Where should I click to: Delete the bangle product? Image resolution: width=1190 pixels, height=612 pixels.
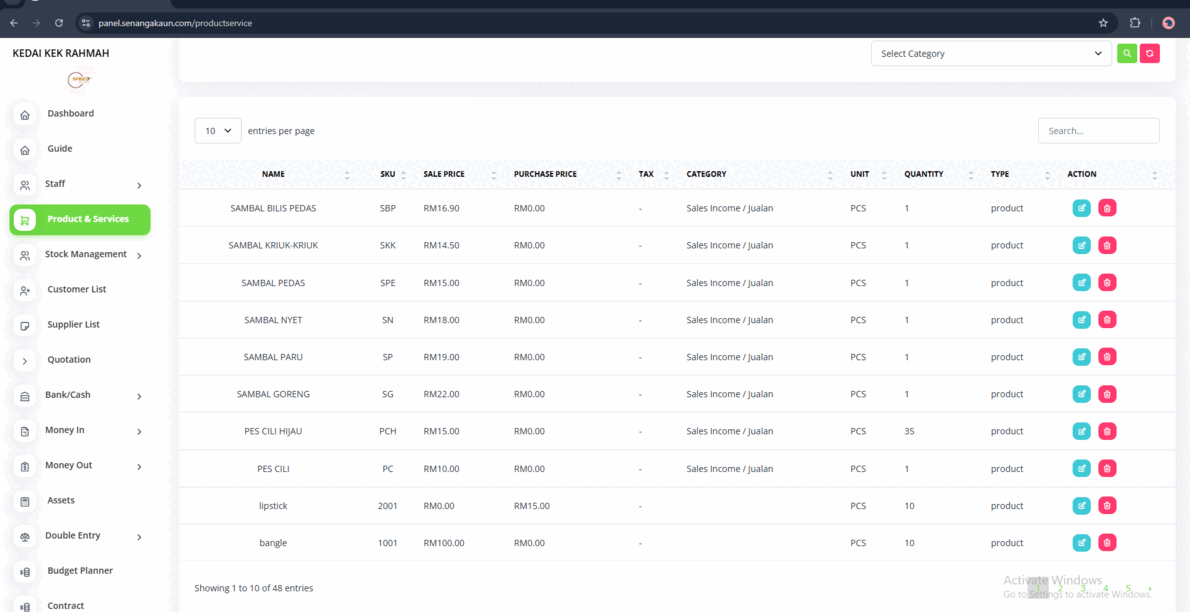click(1107, 542)
